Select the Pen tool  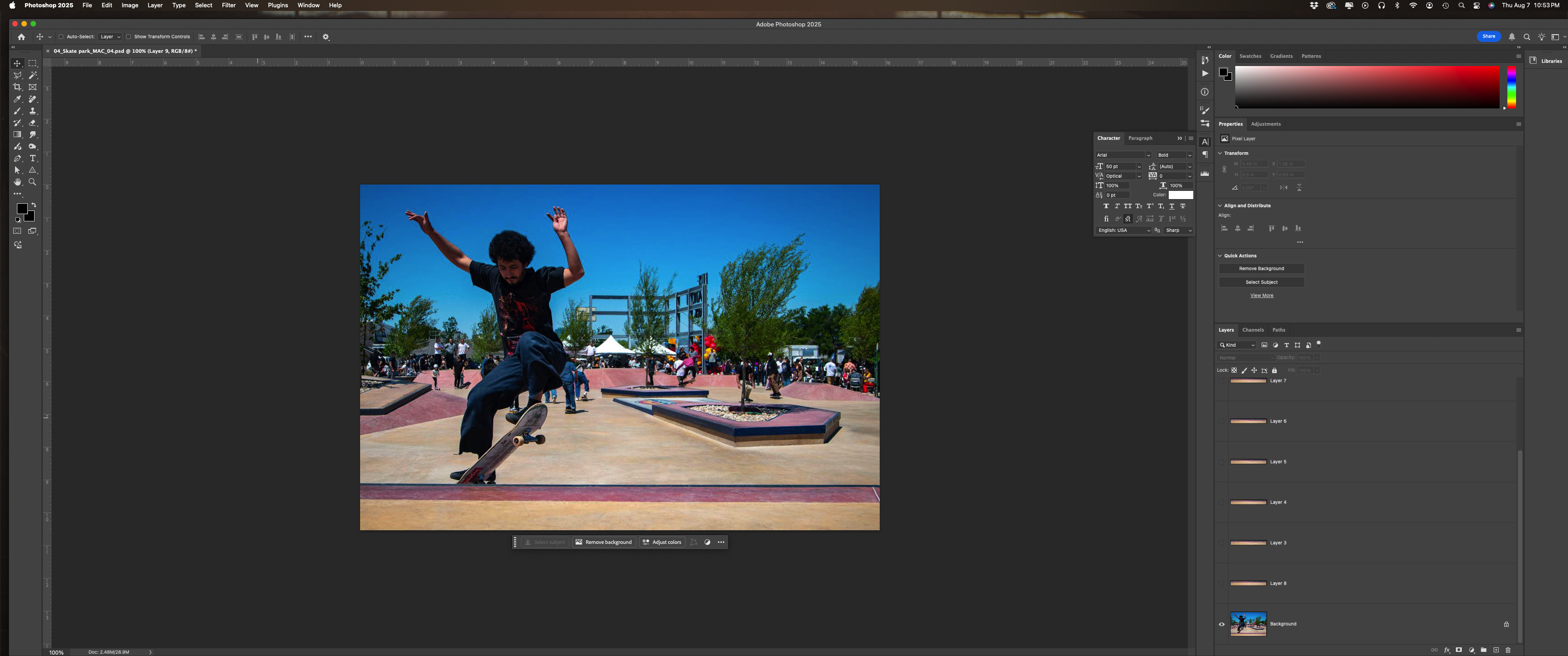pyautogui.click(x=17, y=158)
